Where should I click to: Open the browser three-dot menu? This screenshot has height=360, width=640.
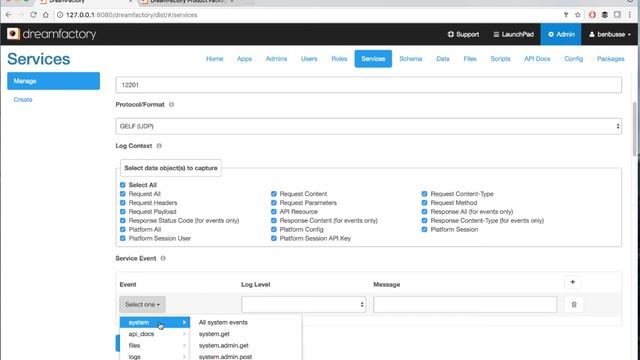coord(630,15)
